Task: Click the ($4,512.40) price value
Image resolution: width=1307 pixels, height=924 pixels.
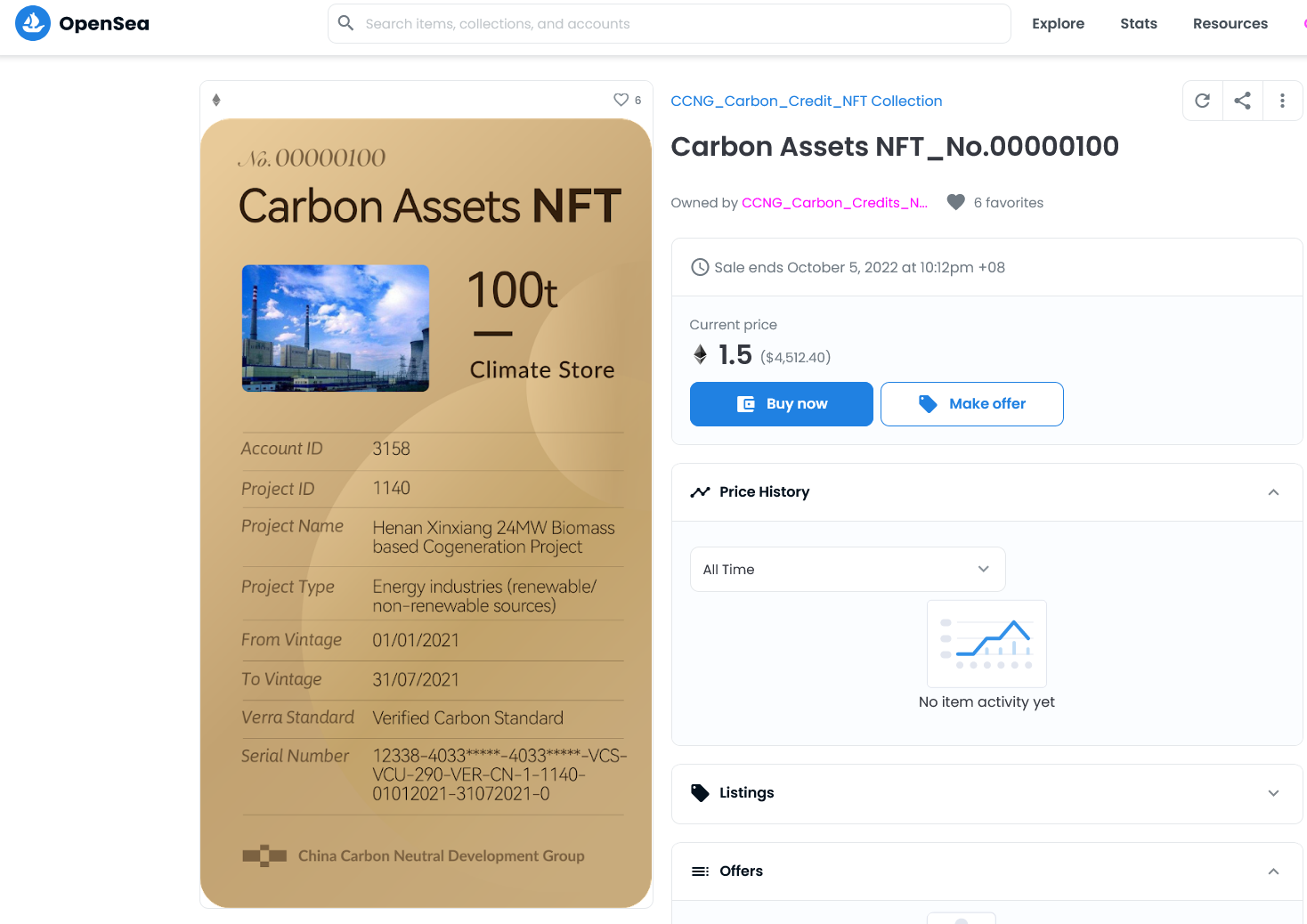Action: (796, 357)
